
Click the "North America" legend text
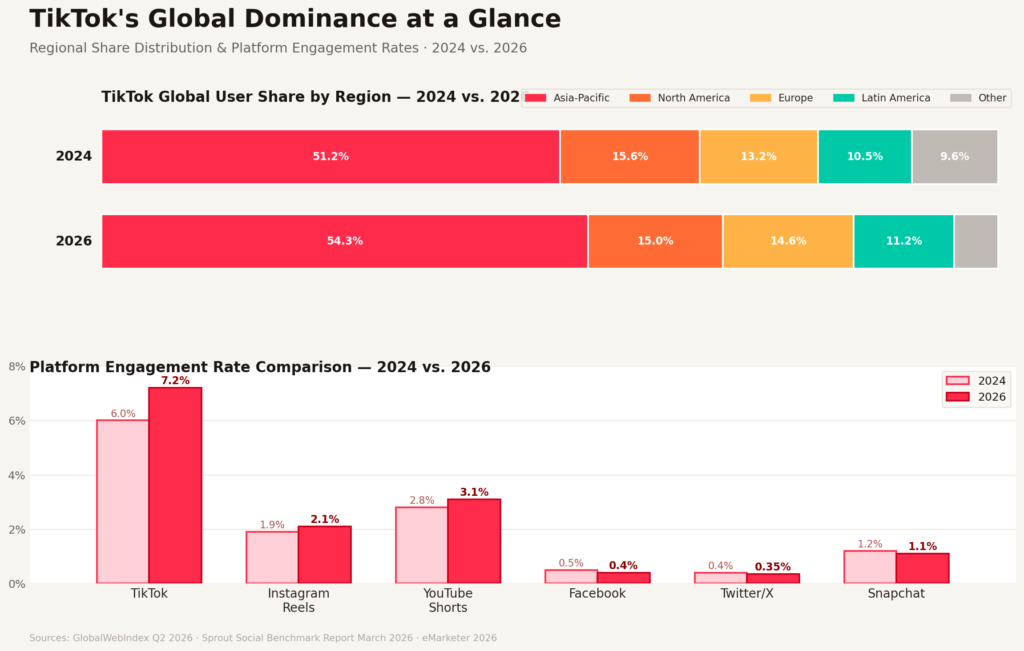(x=694, y=98)
